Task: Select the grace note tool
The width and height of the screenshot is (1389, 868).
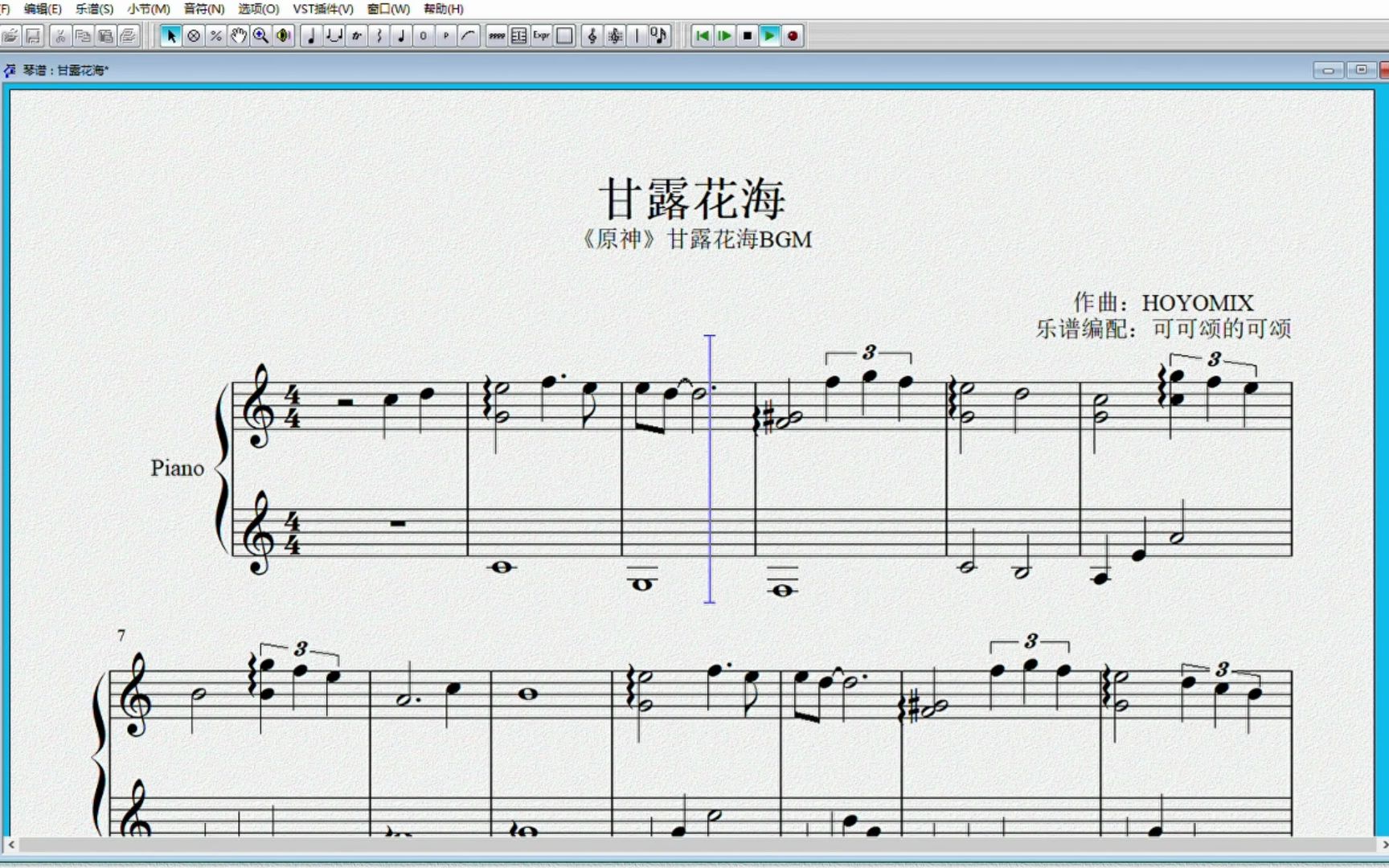Action: [x=401, y=35]
